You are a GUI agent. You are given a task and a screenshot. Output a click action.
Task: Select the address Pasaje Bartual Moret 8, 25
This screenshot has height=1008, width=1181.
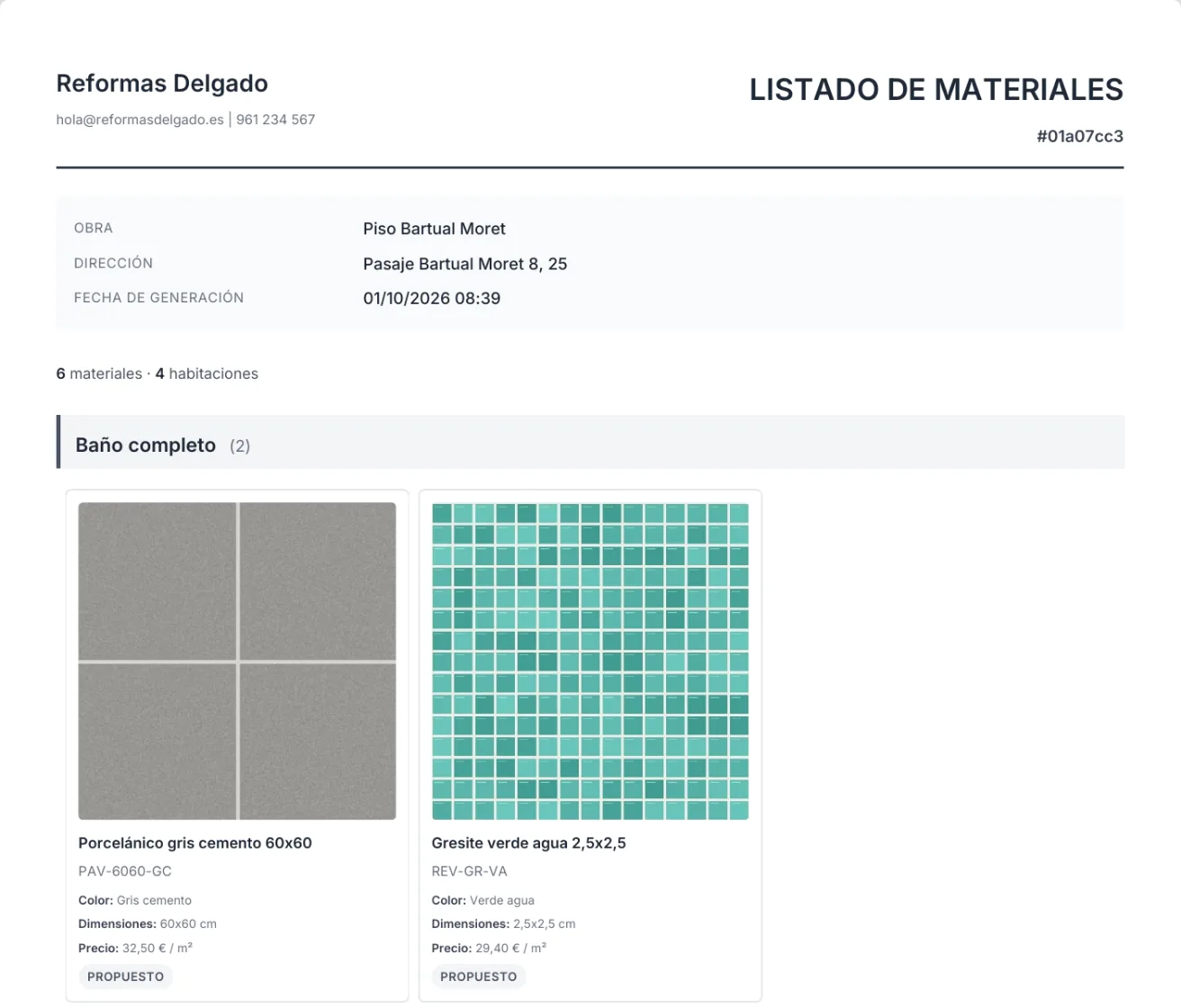pos(464,264)
